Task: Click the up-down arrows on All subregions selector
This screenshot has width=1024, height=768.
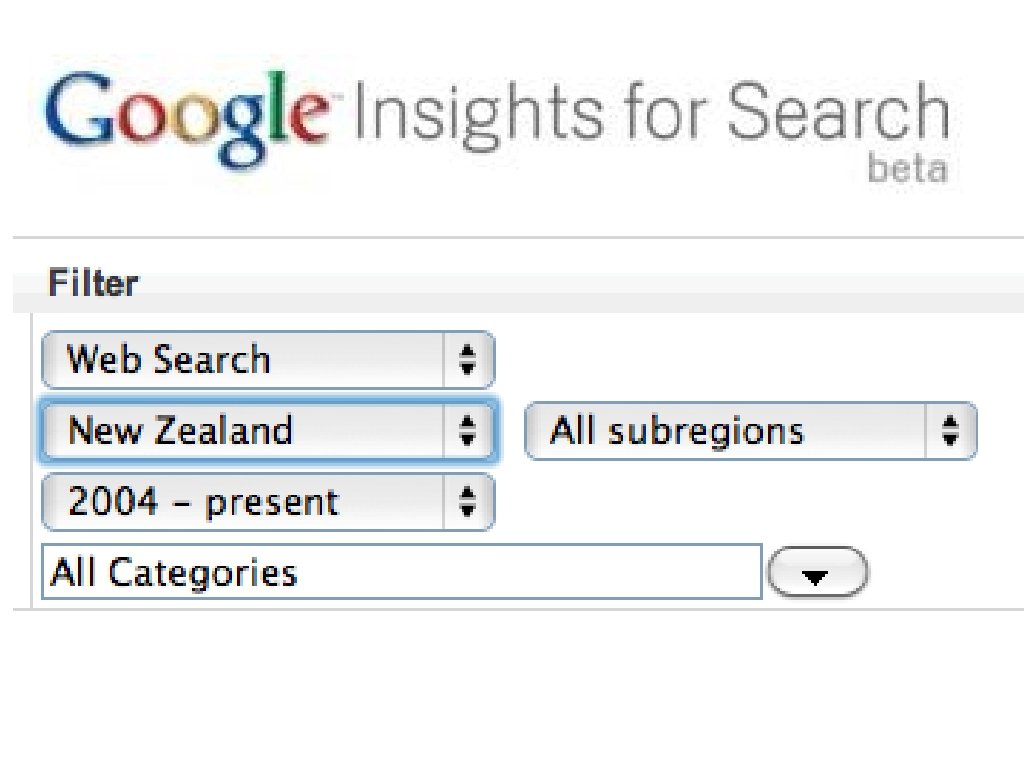Action: coord(950,431)
